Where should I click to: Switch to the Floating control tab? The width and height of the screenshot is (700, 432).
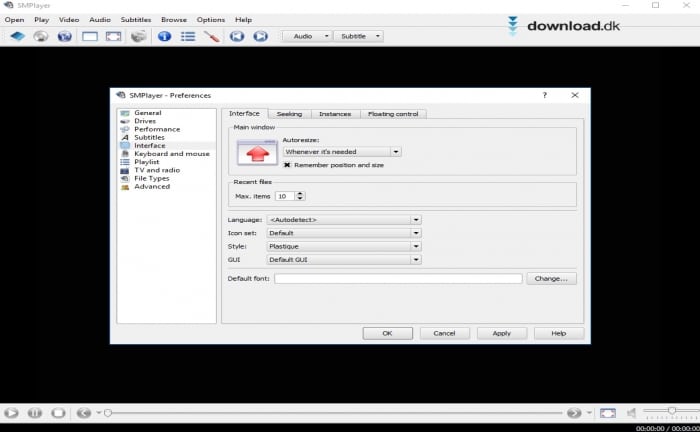[393, 114]
